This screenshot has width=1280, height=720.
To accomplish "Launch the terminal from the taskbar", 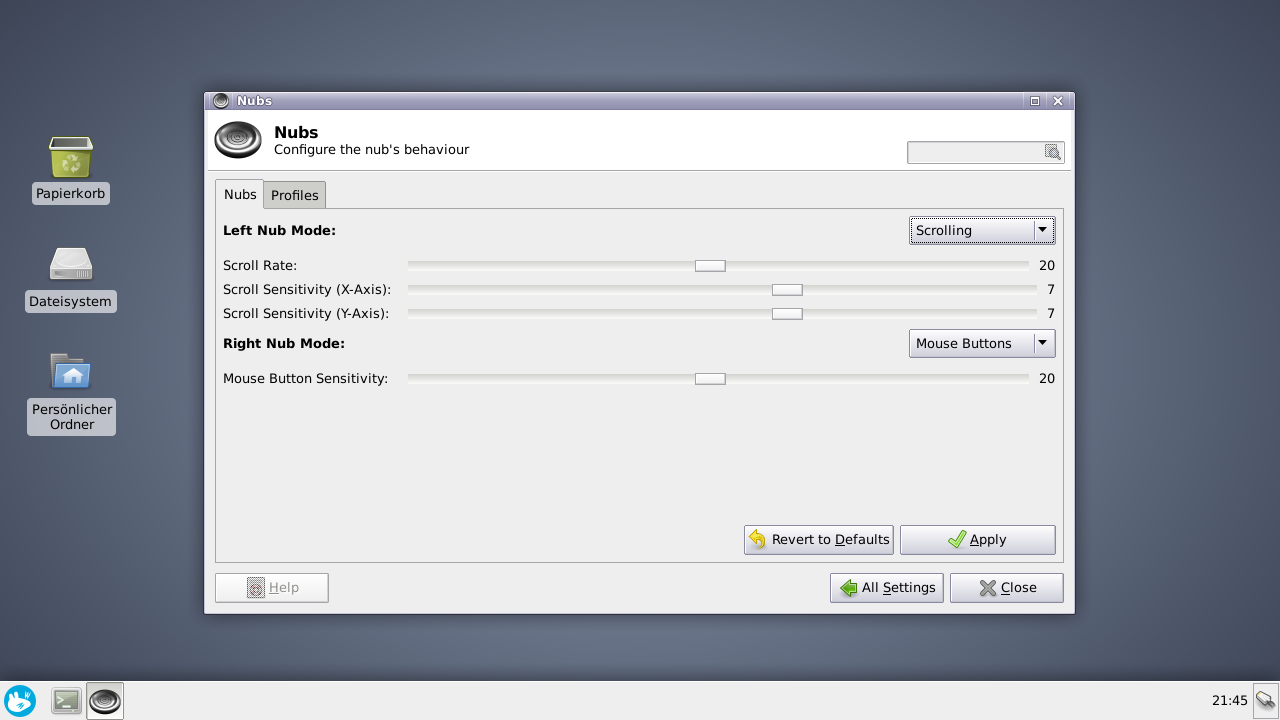I will (x=66, y=701).
